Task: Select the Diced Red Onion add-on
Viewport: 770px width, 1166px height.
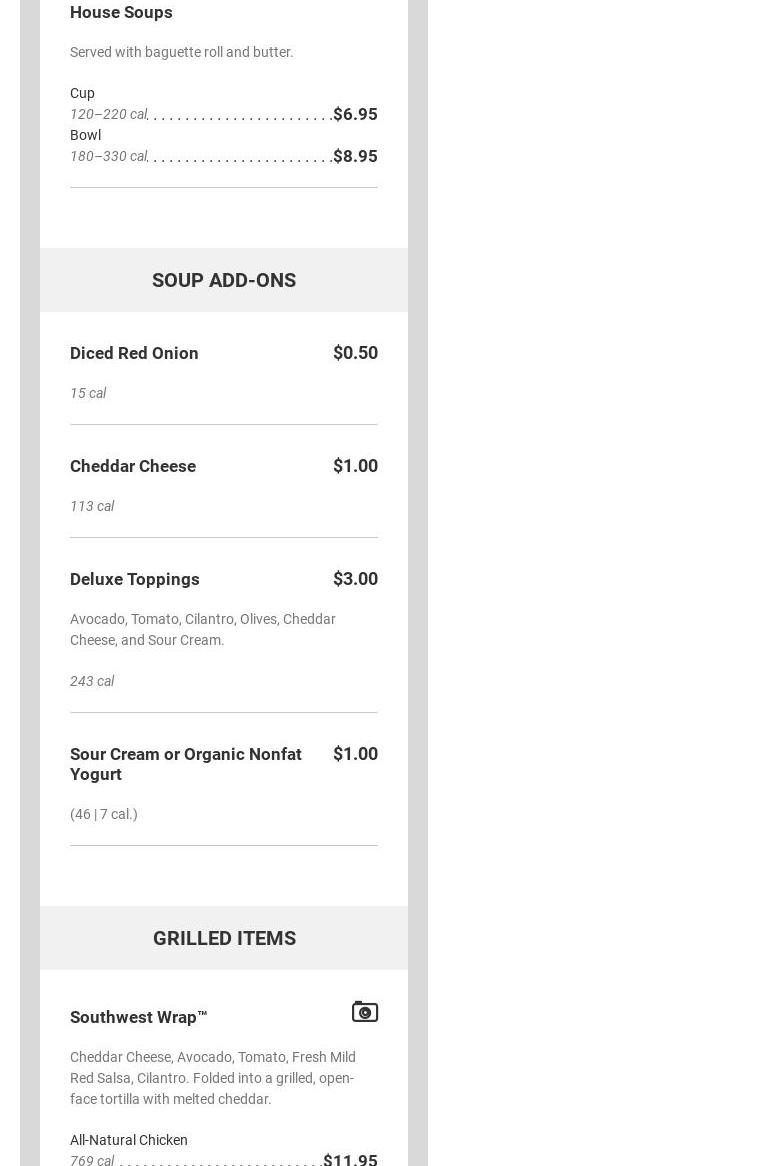Action: (134, 353)
